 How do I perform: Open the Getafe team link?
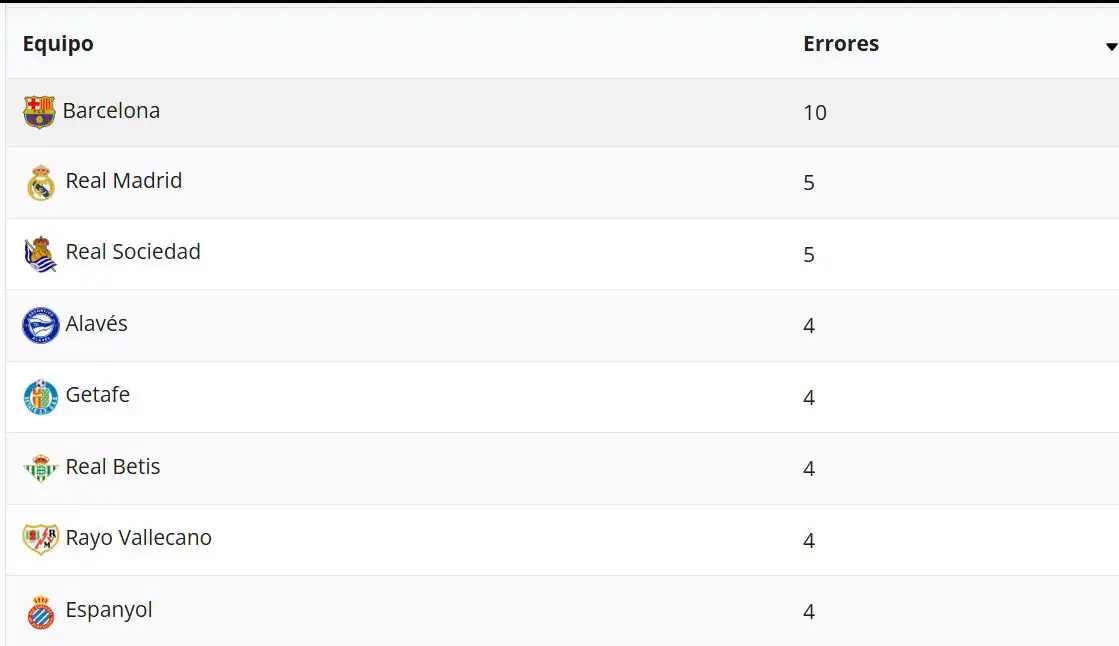pos(98,395)
